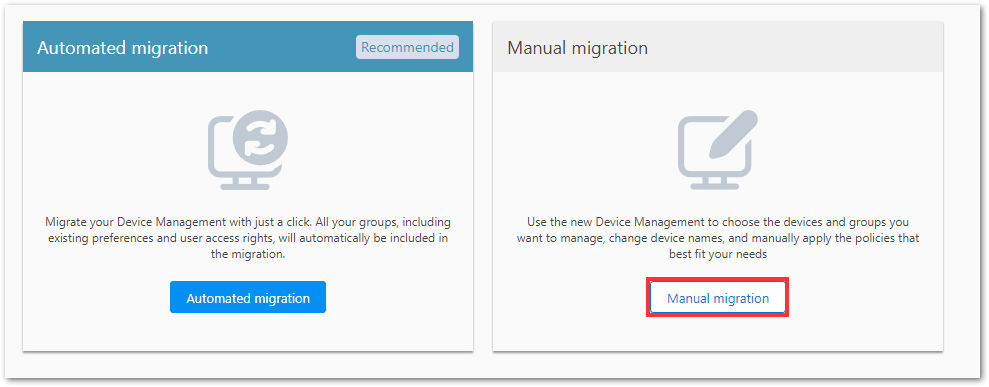Click the manual migration description paragraph
Viewport: 989px width, 387px height.
(718, 239)
